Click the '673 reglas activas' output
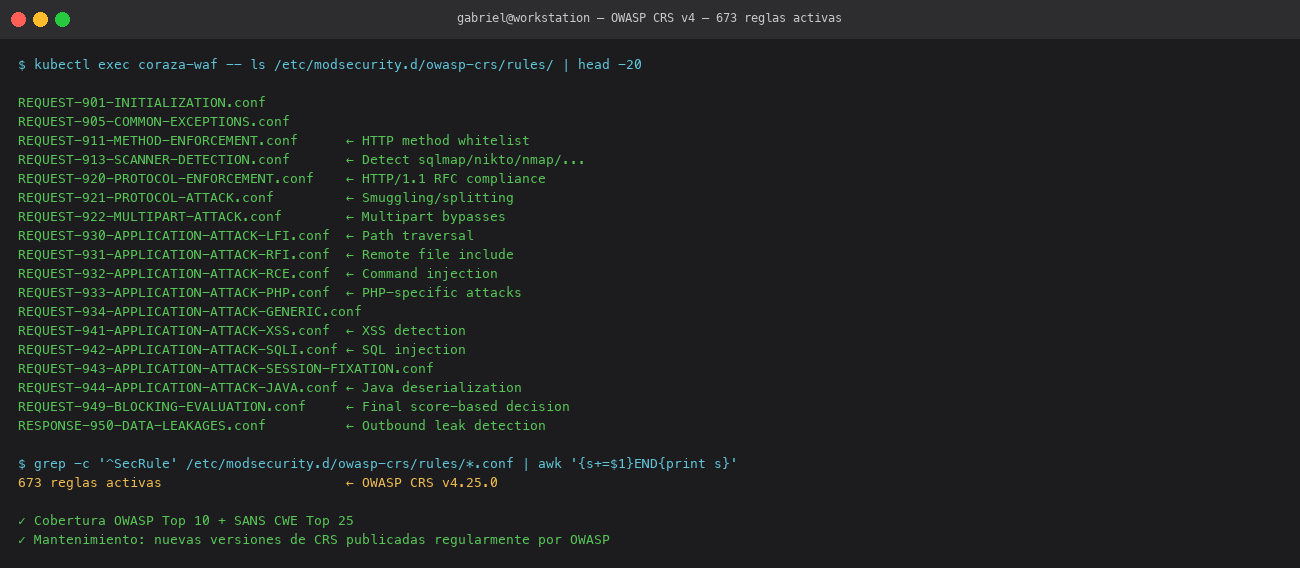 90,483
